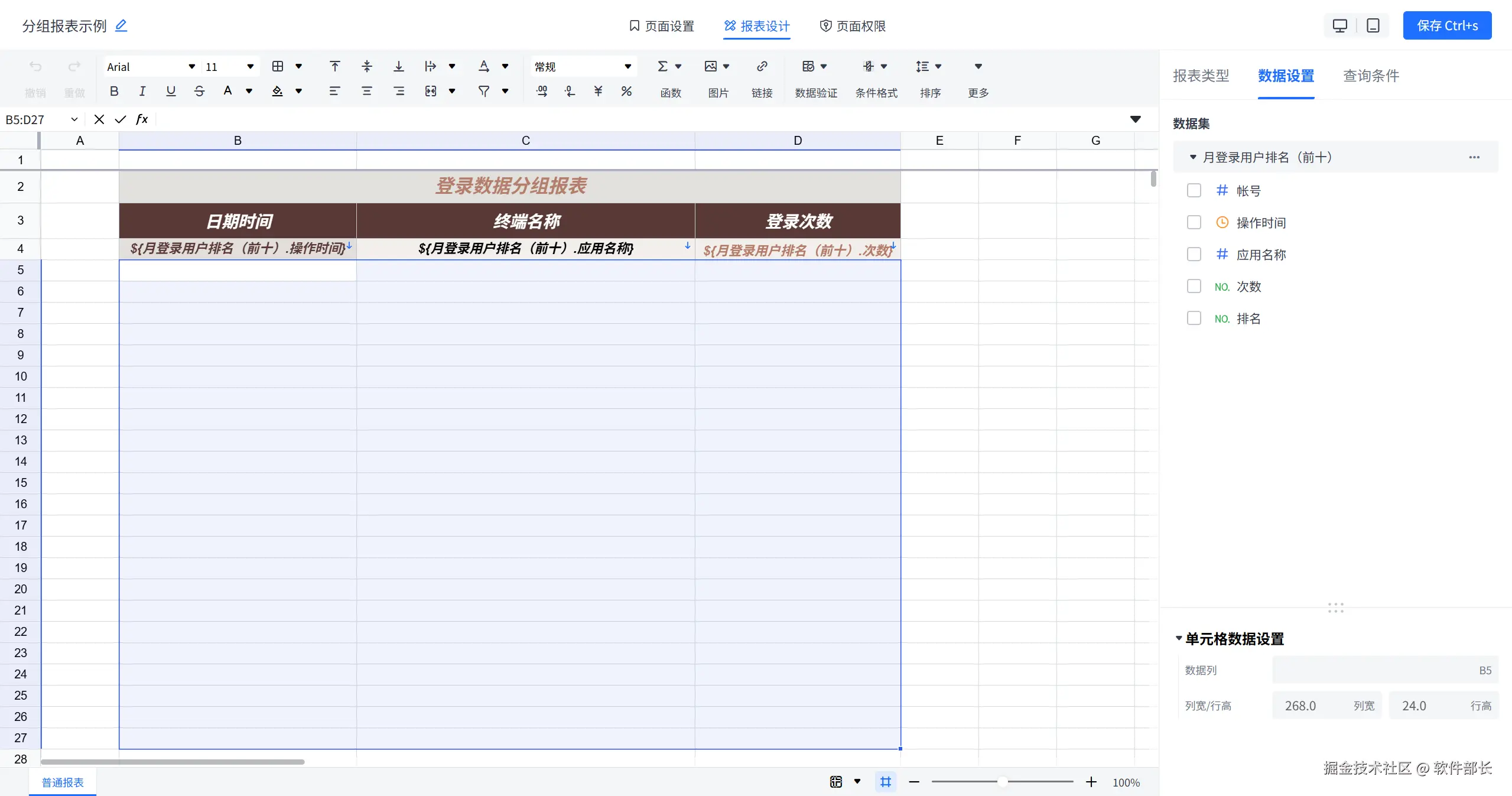
Task: Check the 帐号 field checkbox
Action: tap(1194, 190)
